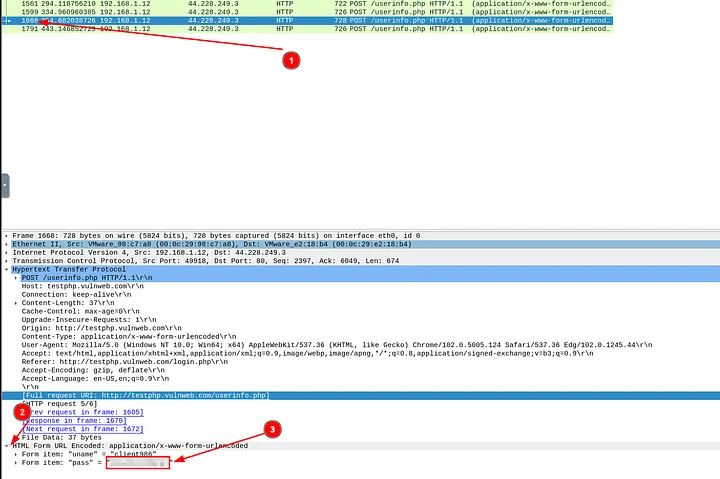Expand the Form item "uname" entry
The width and height of the screenshot is (720, 479).
16,455
